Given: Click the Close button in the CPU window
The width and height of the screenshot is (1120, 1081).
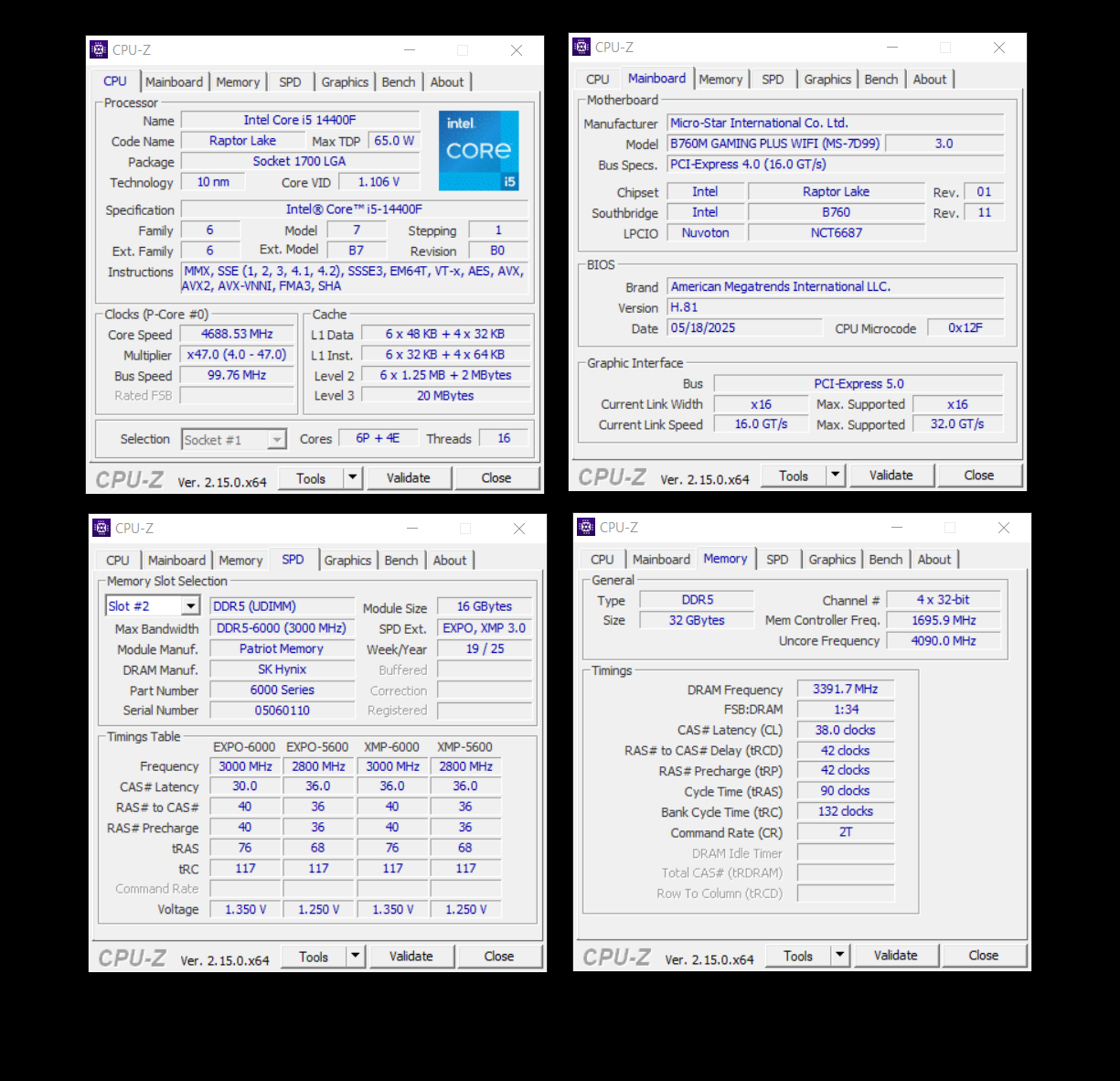Looking at the screenshot, I should [x=496, y=477].
